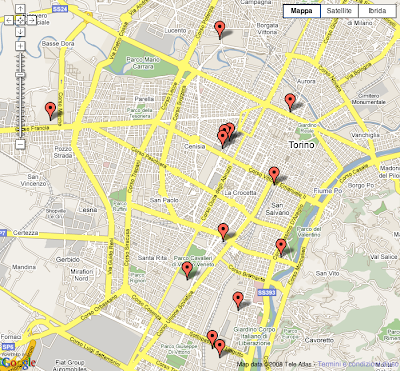400x371 pixels.
Task: Switch to the Satellite view
Action: pyautogui.click(x=339, y=11)
